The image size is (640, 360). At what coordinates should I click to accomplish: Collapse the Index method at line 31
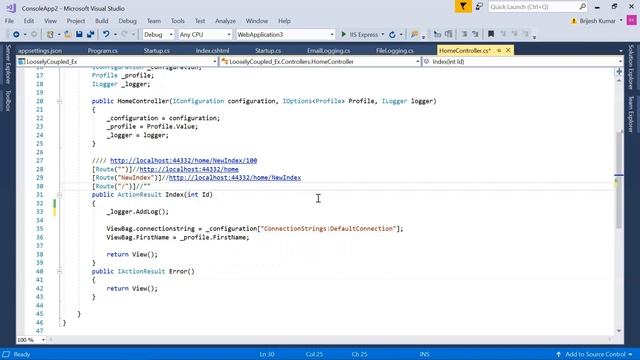[60, 195]
